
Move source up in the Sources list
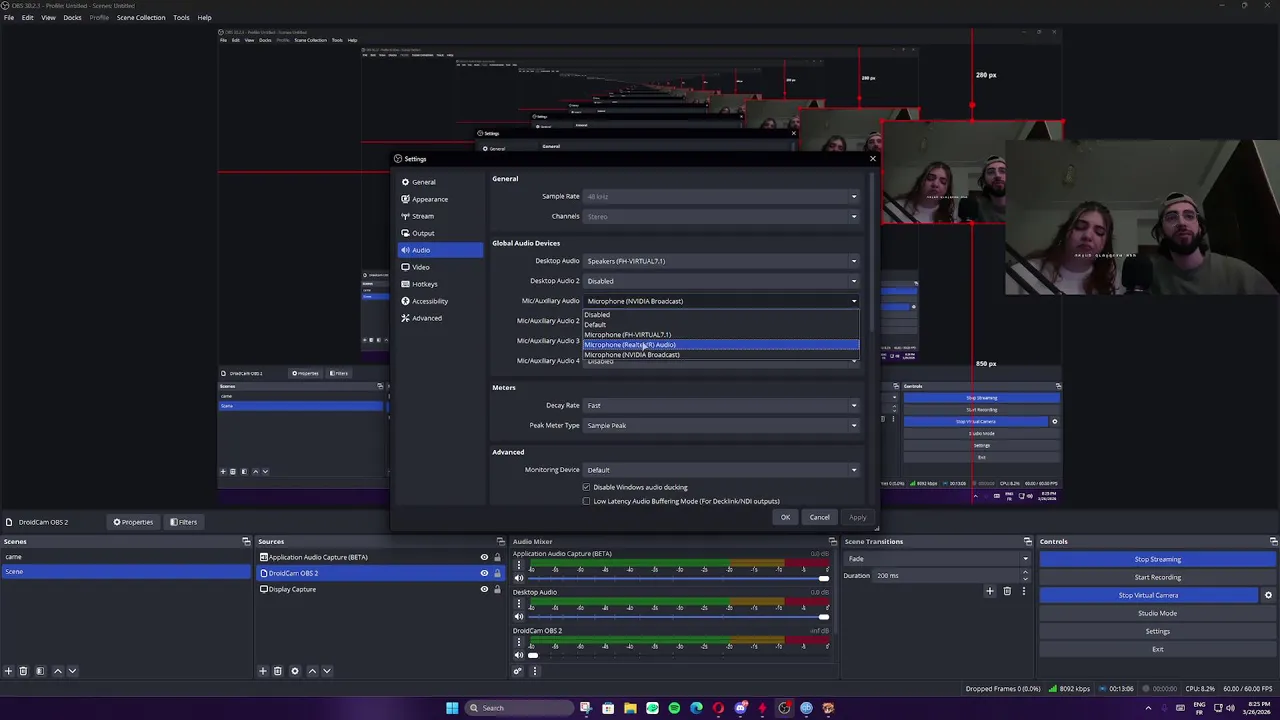(312, 671)
